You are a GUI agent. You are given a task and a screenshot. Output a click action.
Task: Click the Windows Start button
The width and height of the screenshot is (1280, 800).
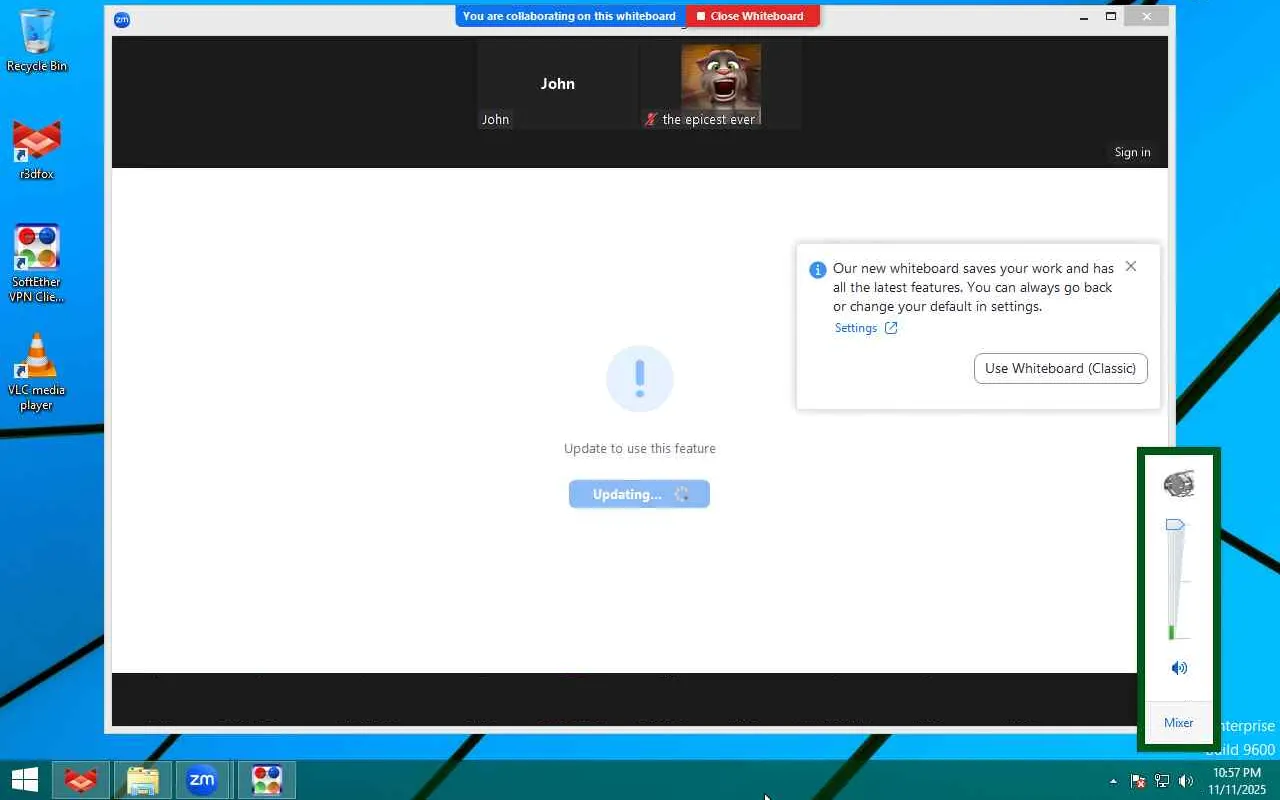click(24, 780)
